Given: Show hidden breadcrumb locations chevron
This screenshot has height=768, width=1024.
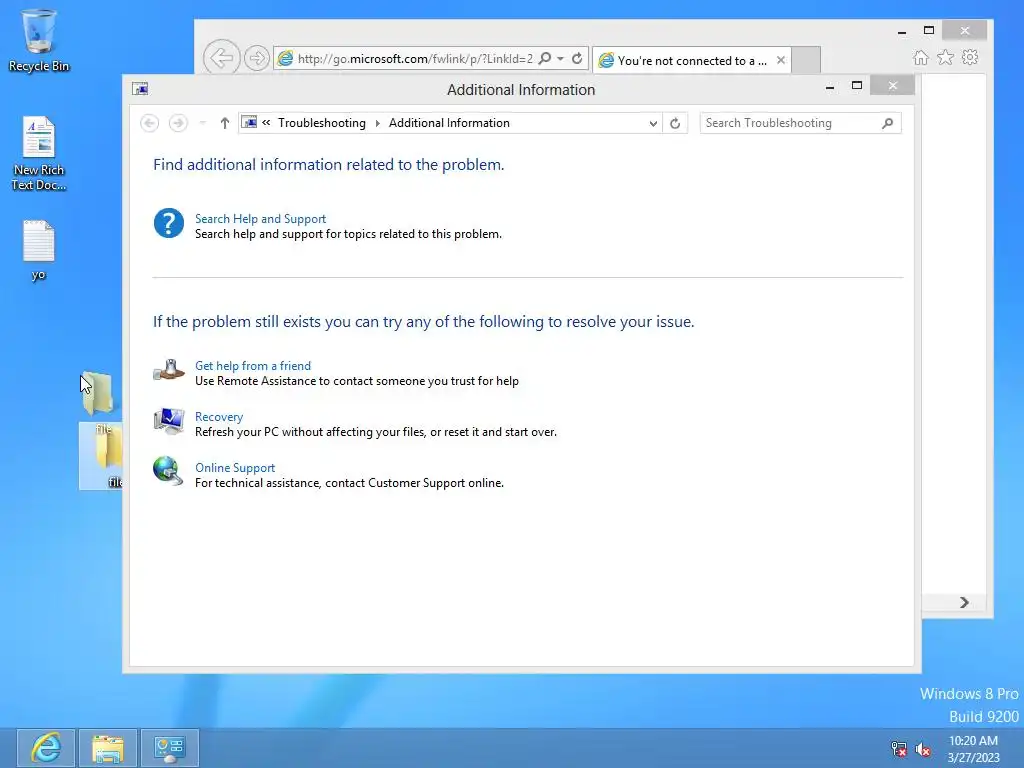Looking at the screenshot, I should [x=266, y=122].
